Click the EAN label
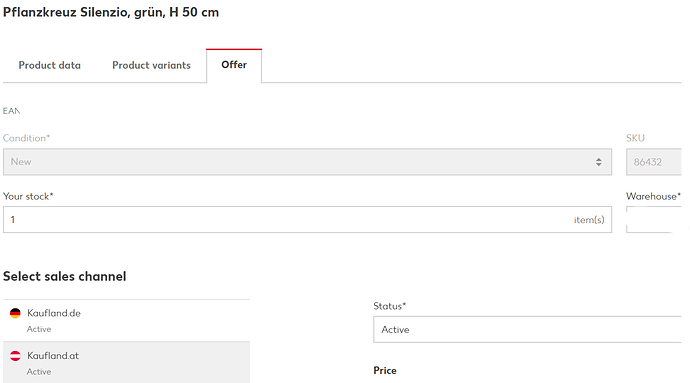The width and height of the screenshot is (690, 383). click(11, 111)
